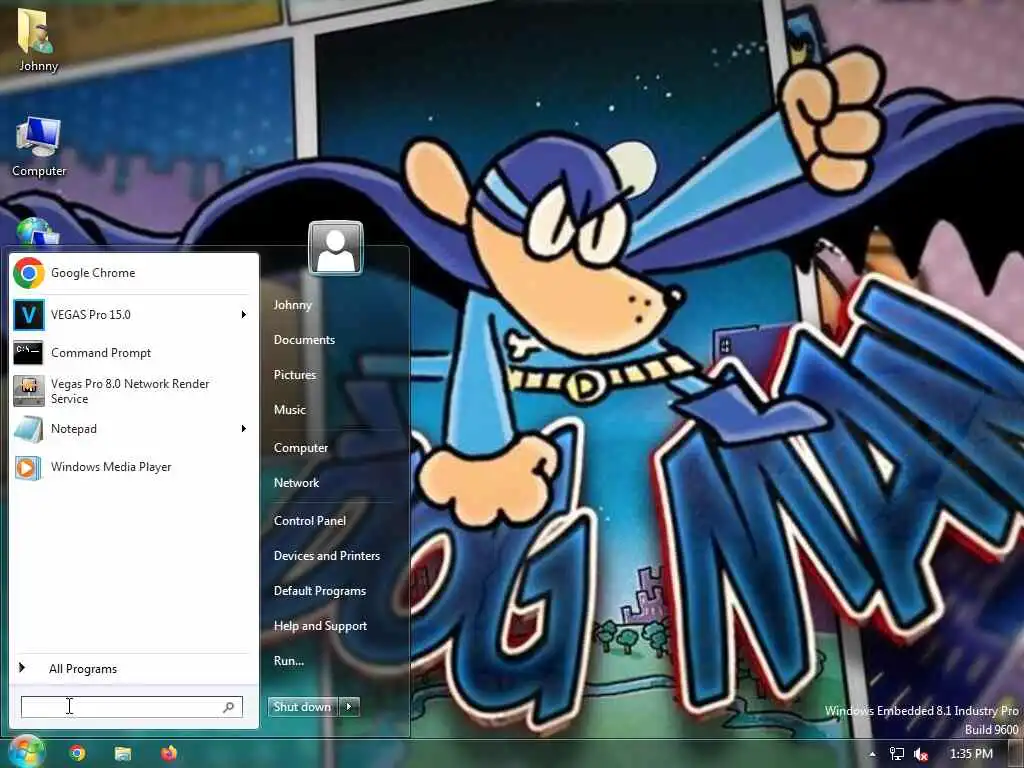Open Devices and Printers

point(327,556)
